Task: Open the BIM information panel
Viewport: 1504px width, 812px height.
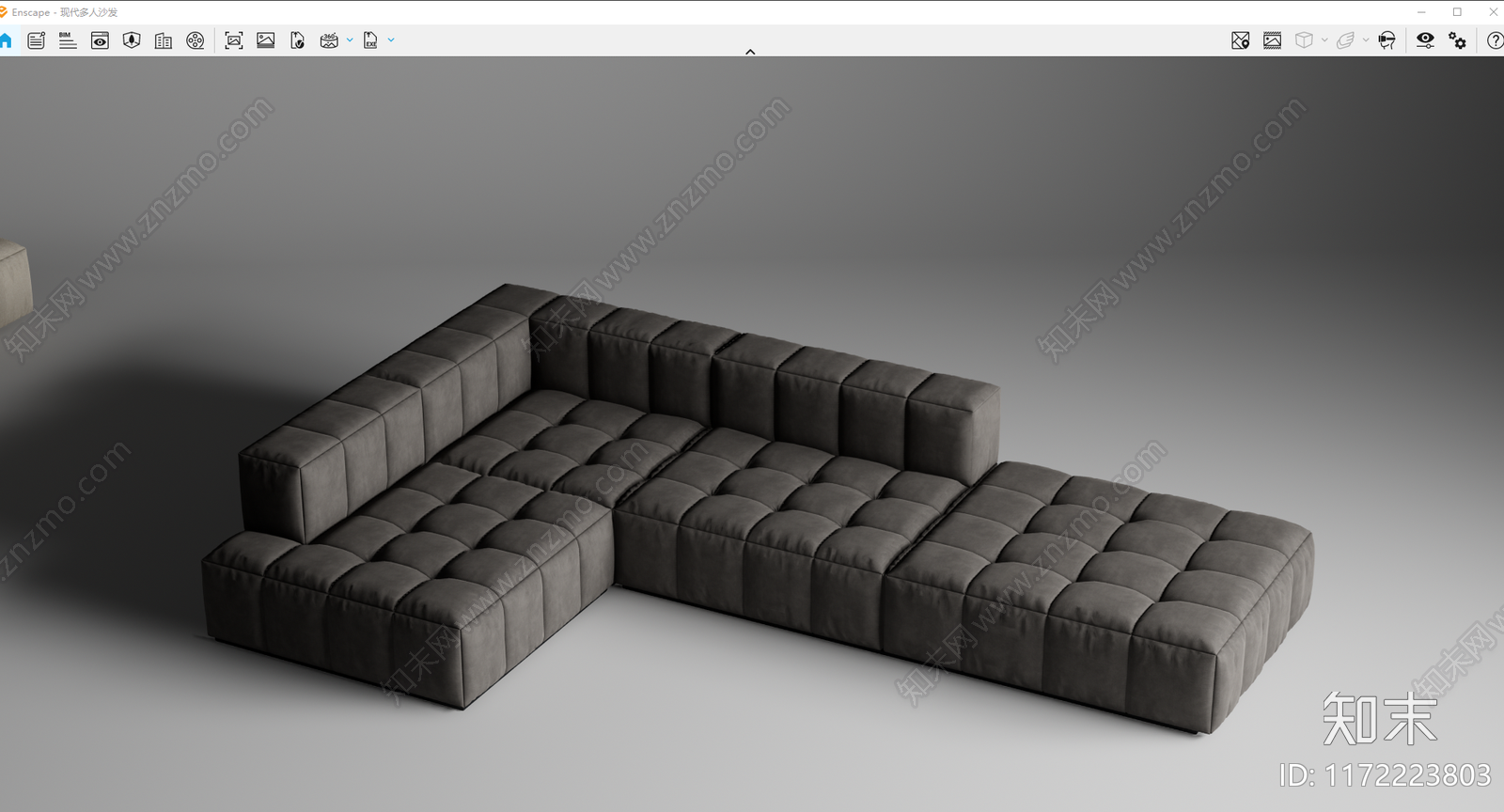Action: click(68, 40)
